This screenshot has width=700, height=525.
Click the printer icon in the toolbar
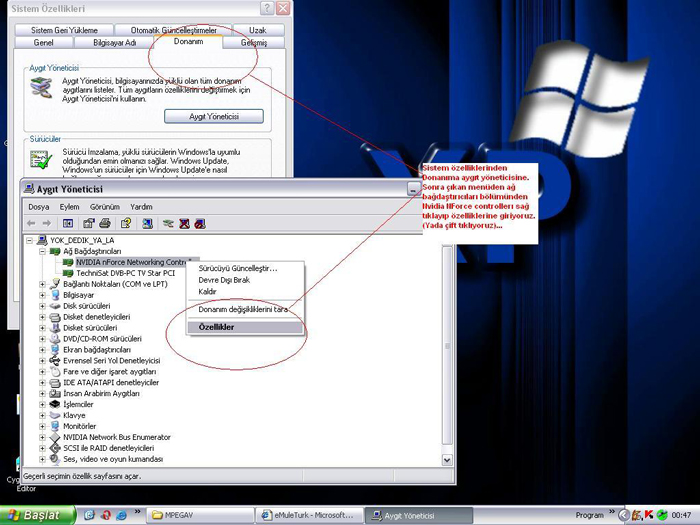click(105, 223)
